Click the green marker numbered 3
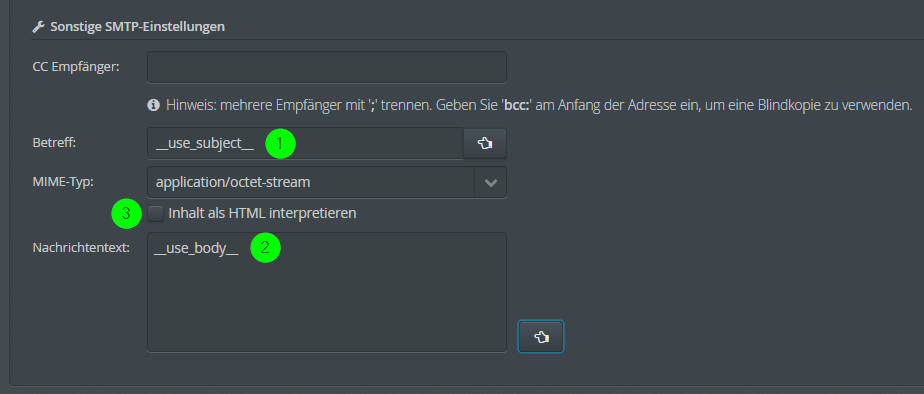This screenshot has width=924, height=394. tap(126, 214)
